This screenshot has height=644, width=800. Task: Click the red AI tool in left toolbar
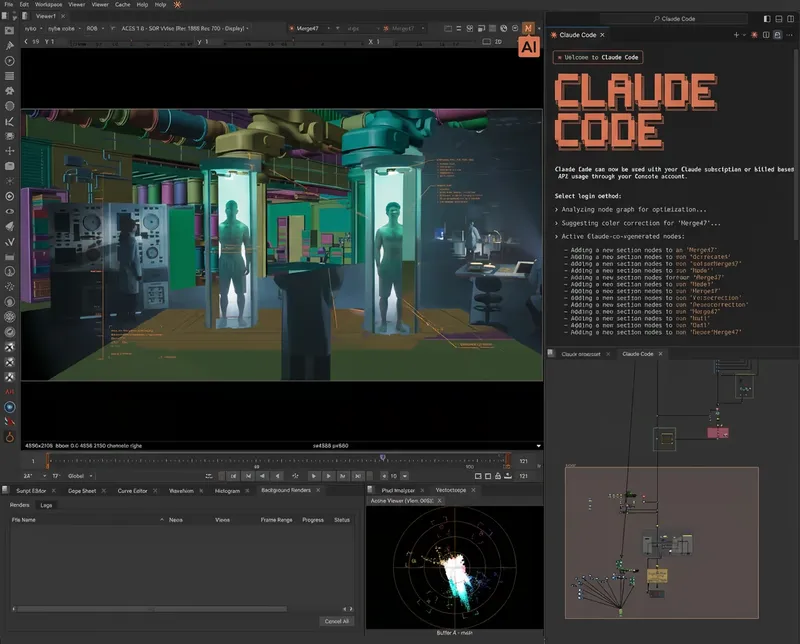pyautogui.click(x=9, y=392)
